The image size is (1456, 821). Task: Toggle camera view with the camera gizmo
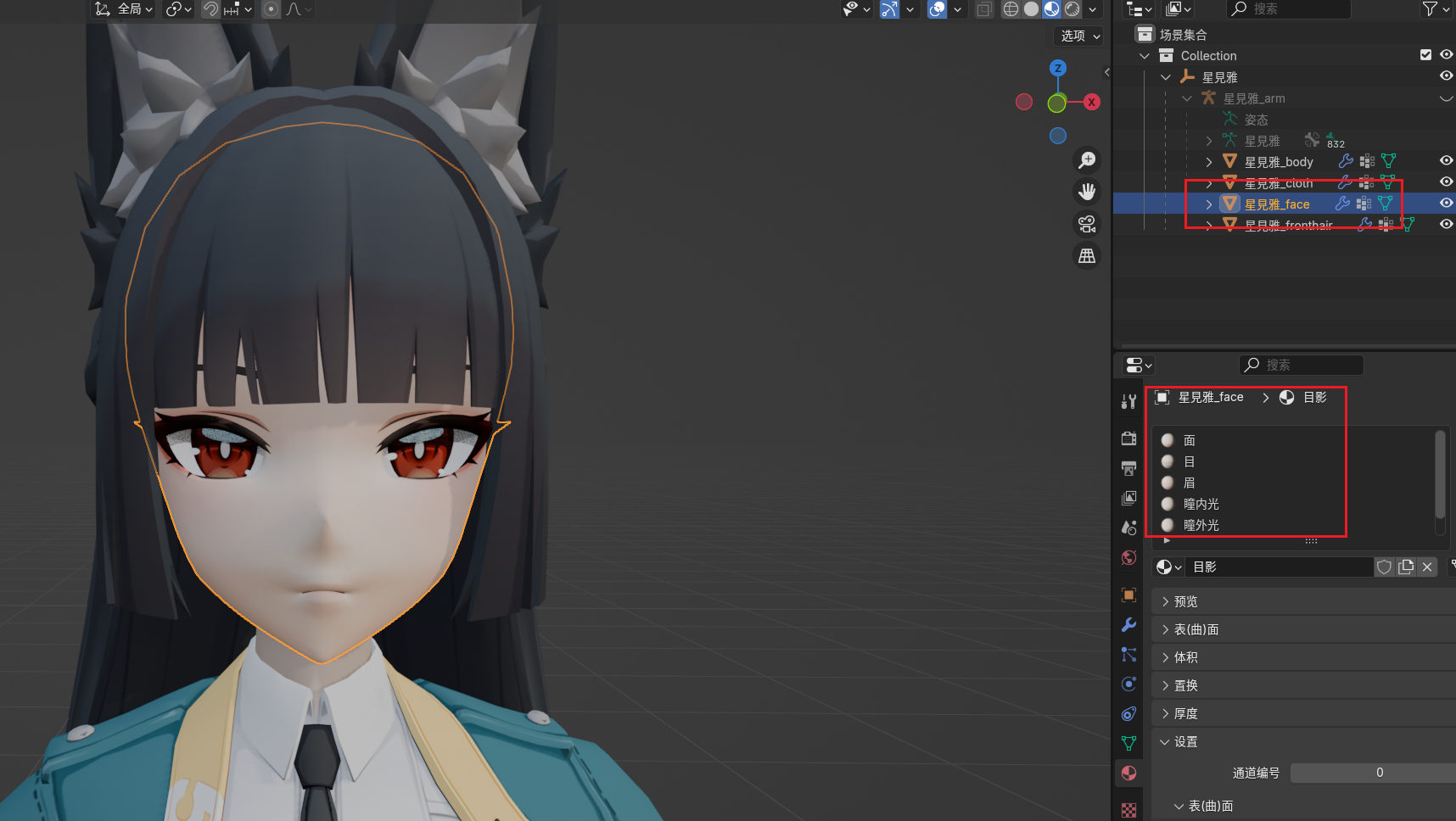pos(1086,224)
